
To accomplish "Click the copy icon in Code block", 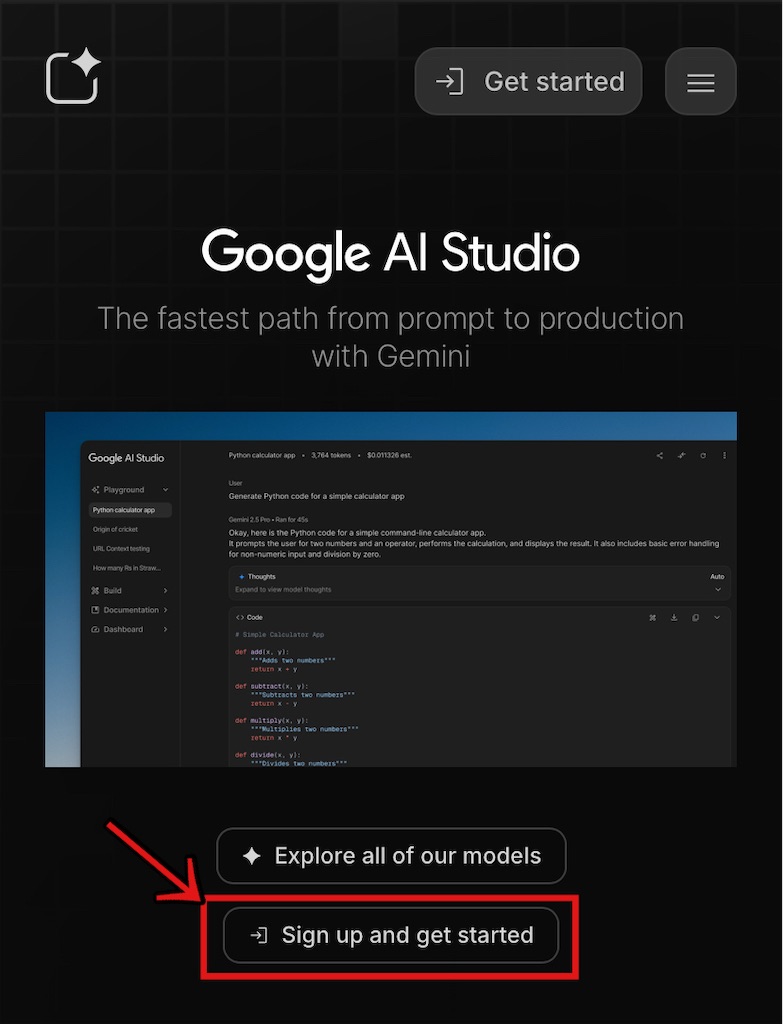I will point(695,617).
